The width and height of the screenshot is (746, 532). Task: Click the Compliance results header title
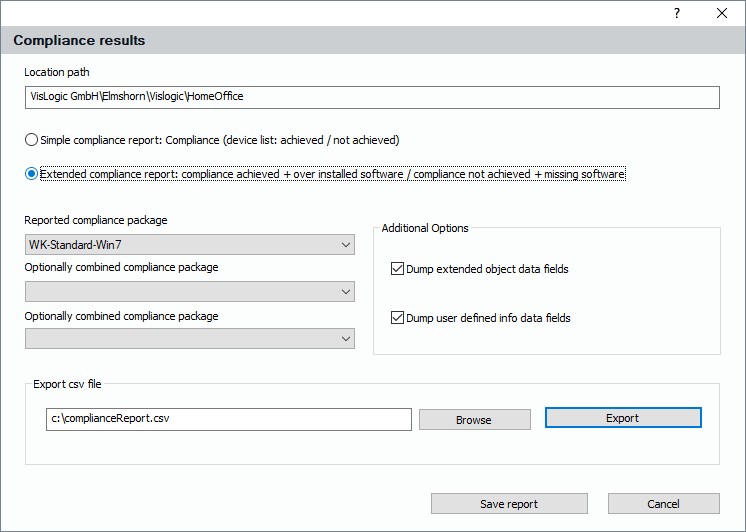[x=80, y=41]
